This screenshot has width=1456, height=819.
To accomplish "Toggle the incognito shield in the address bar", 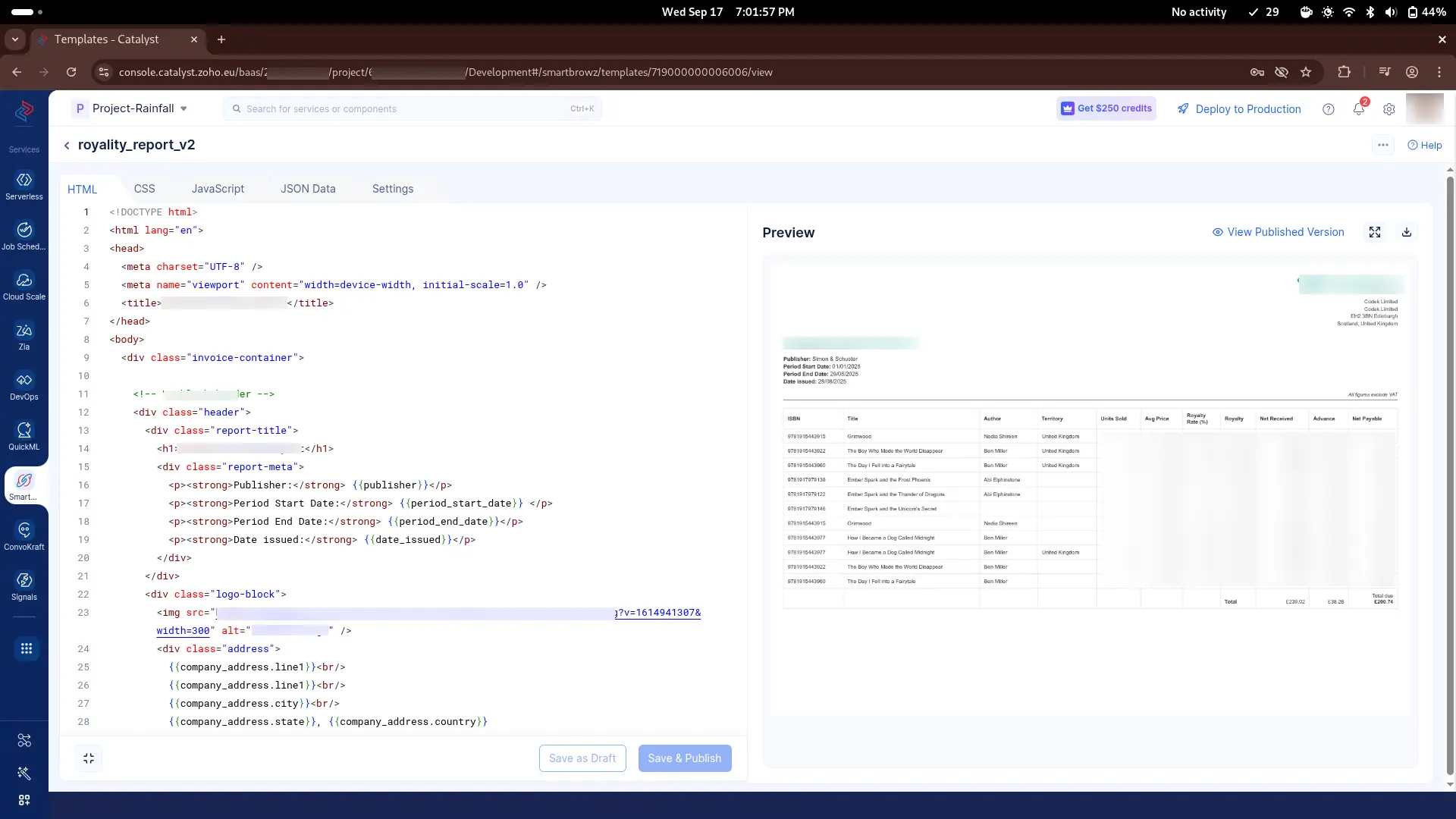I will tap(1282, 72).
